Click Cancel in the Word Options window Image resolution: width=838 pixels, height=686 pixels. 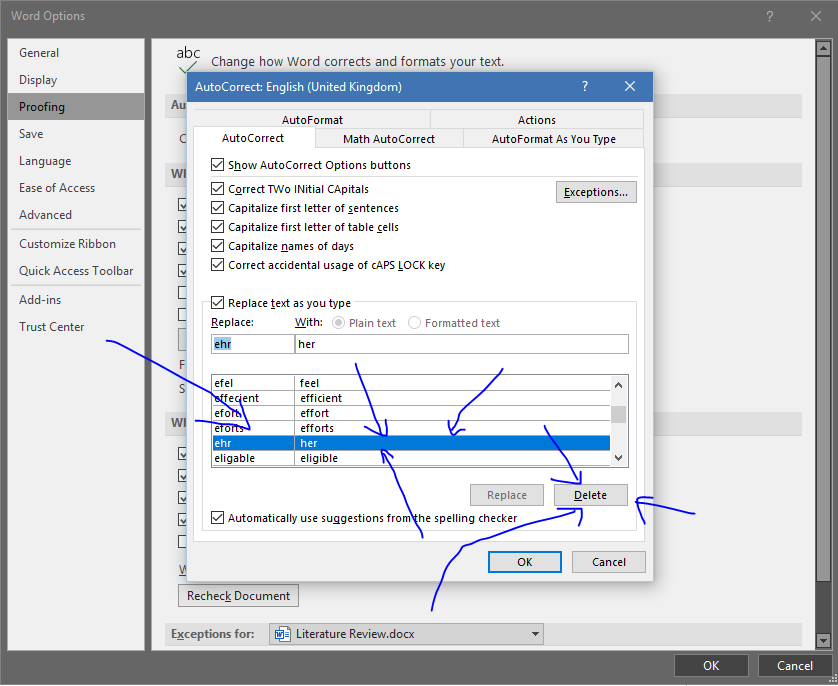795,666
